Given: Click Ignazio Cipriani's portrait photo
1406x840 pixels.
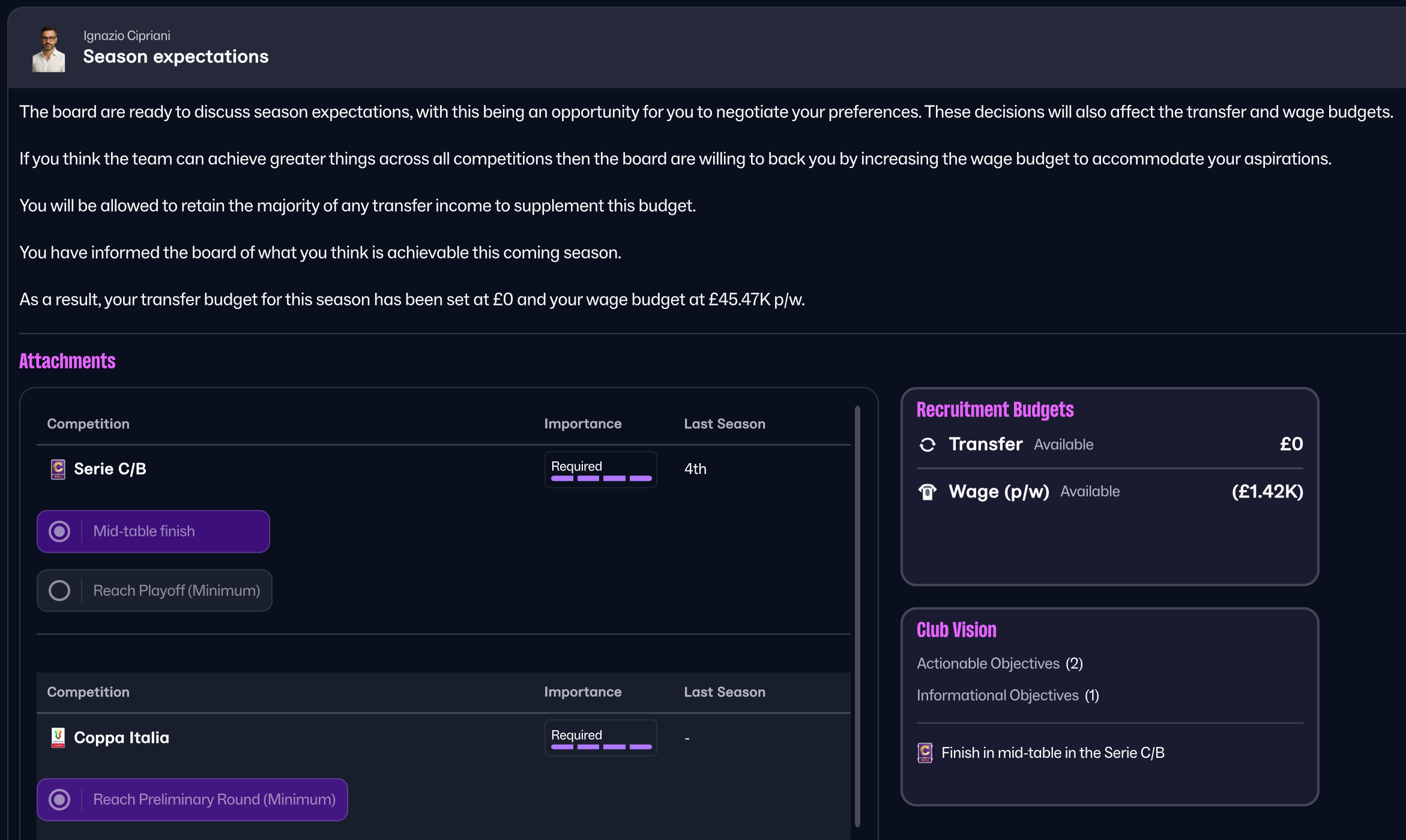Looking at the screenshot, I should click(49, 49).
